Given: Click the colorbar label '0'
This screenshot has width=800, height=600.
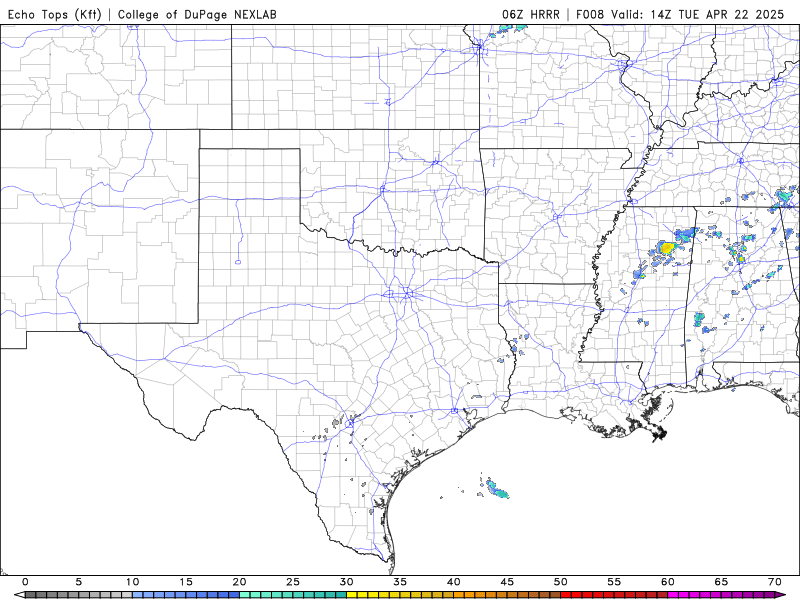Looking at the screenshot, I should tap(26, 582).
